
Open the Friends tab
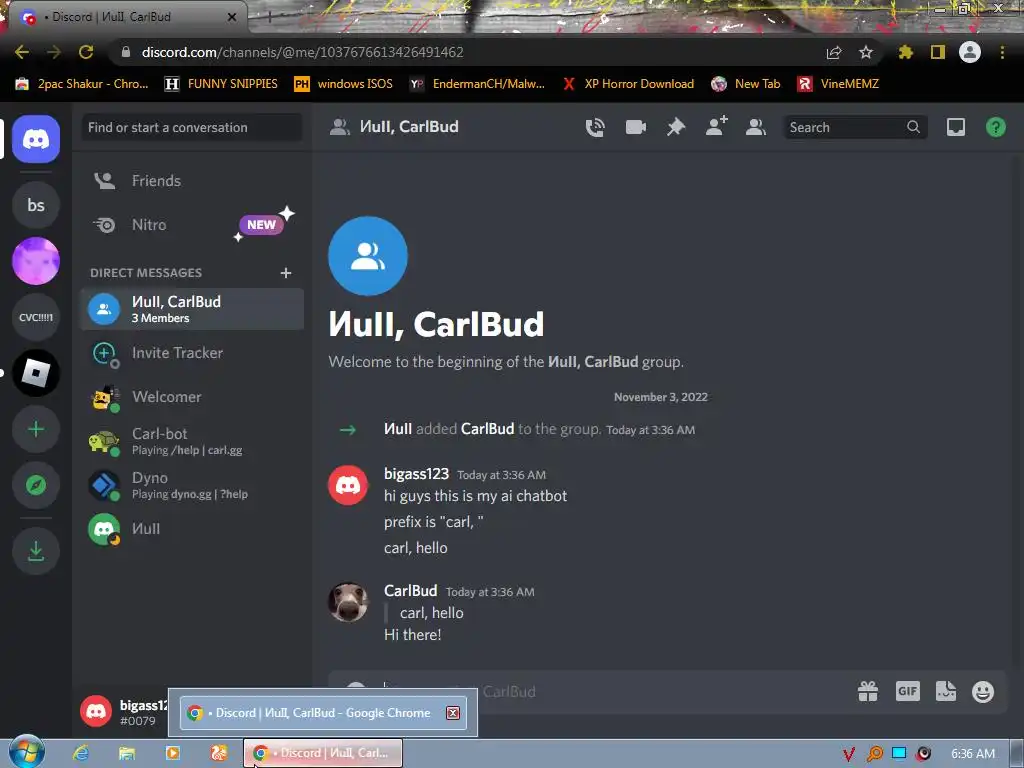pos(192,181)
